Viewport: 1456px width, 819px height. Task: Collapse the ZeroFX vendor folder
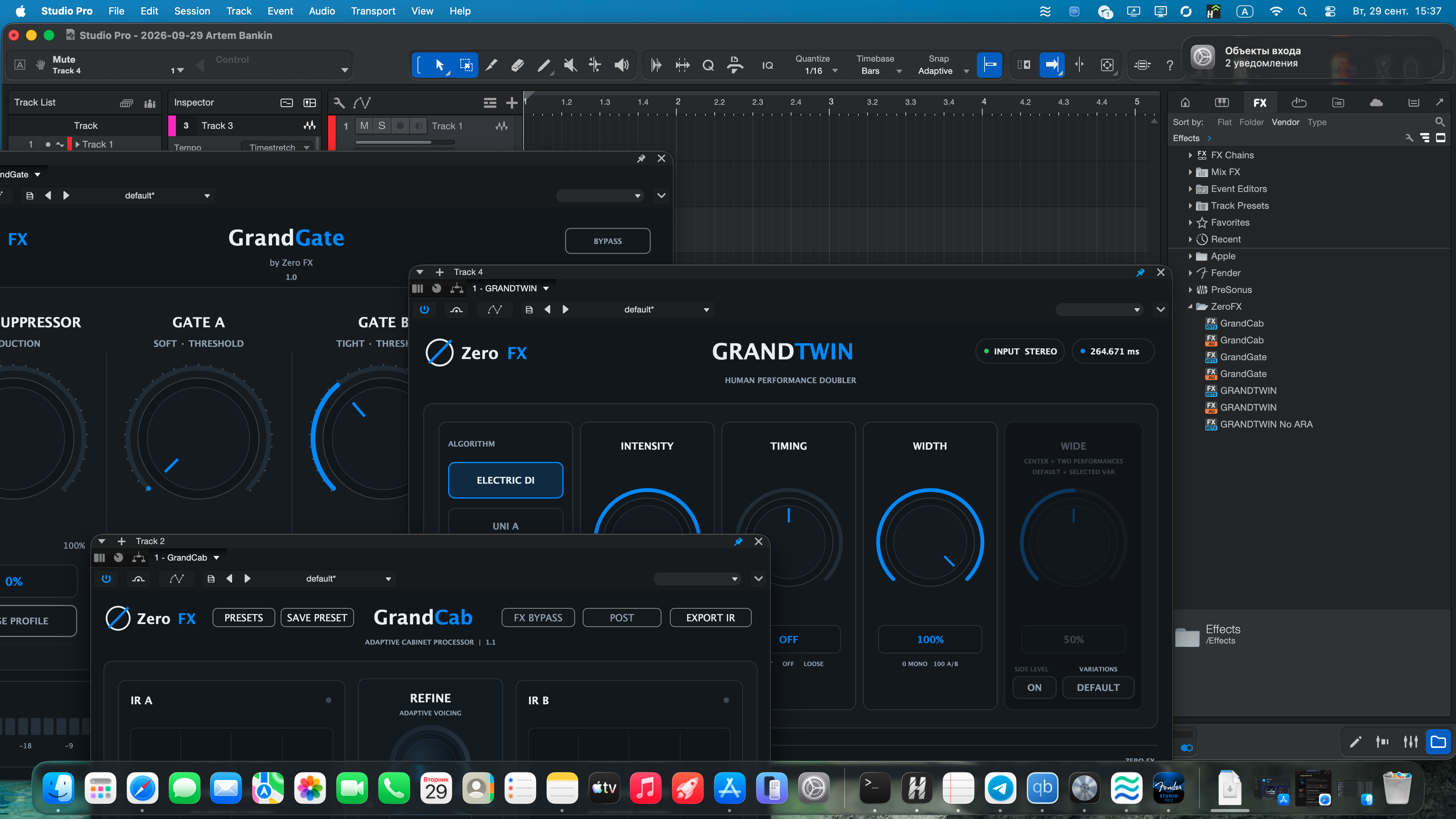(1190, 307)
